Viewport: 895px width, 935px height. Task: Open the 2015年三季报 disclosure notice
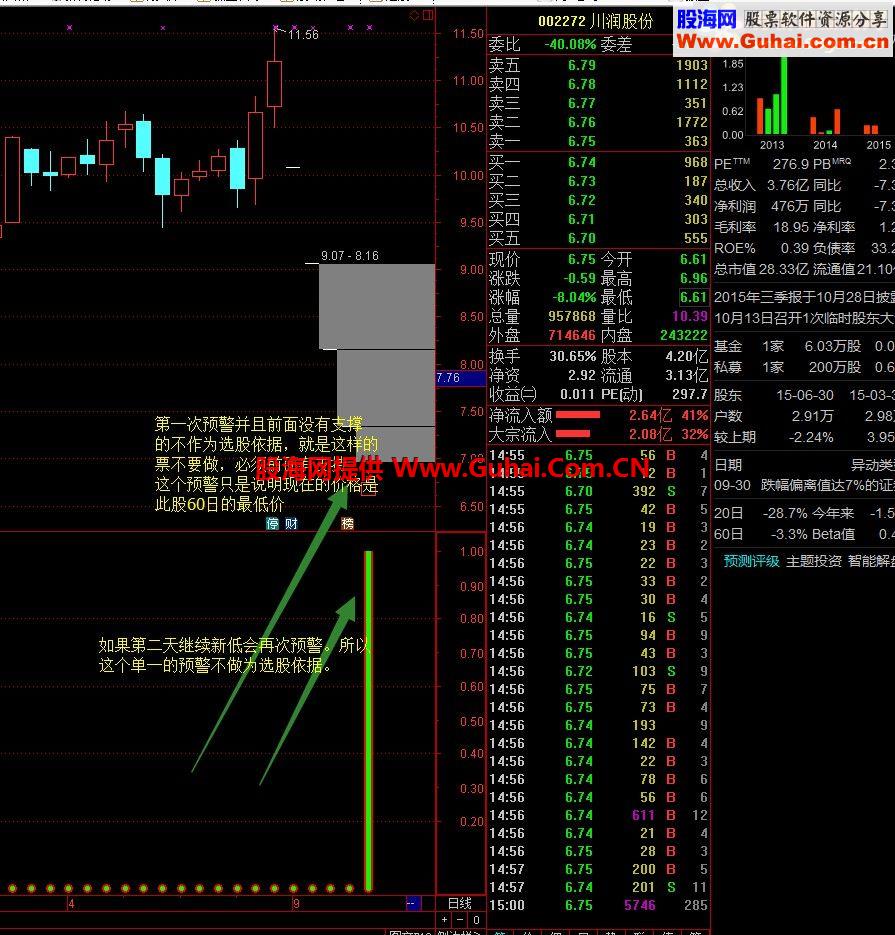(x=804, y=297)
